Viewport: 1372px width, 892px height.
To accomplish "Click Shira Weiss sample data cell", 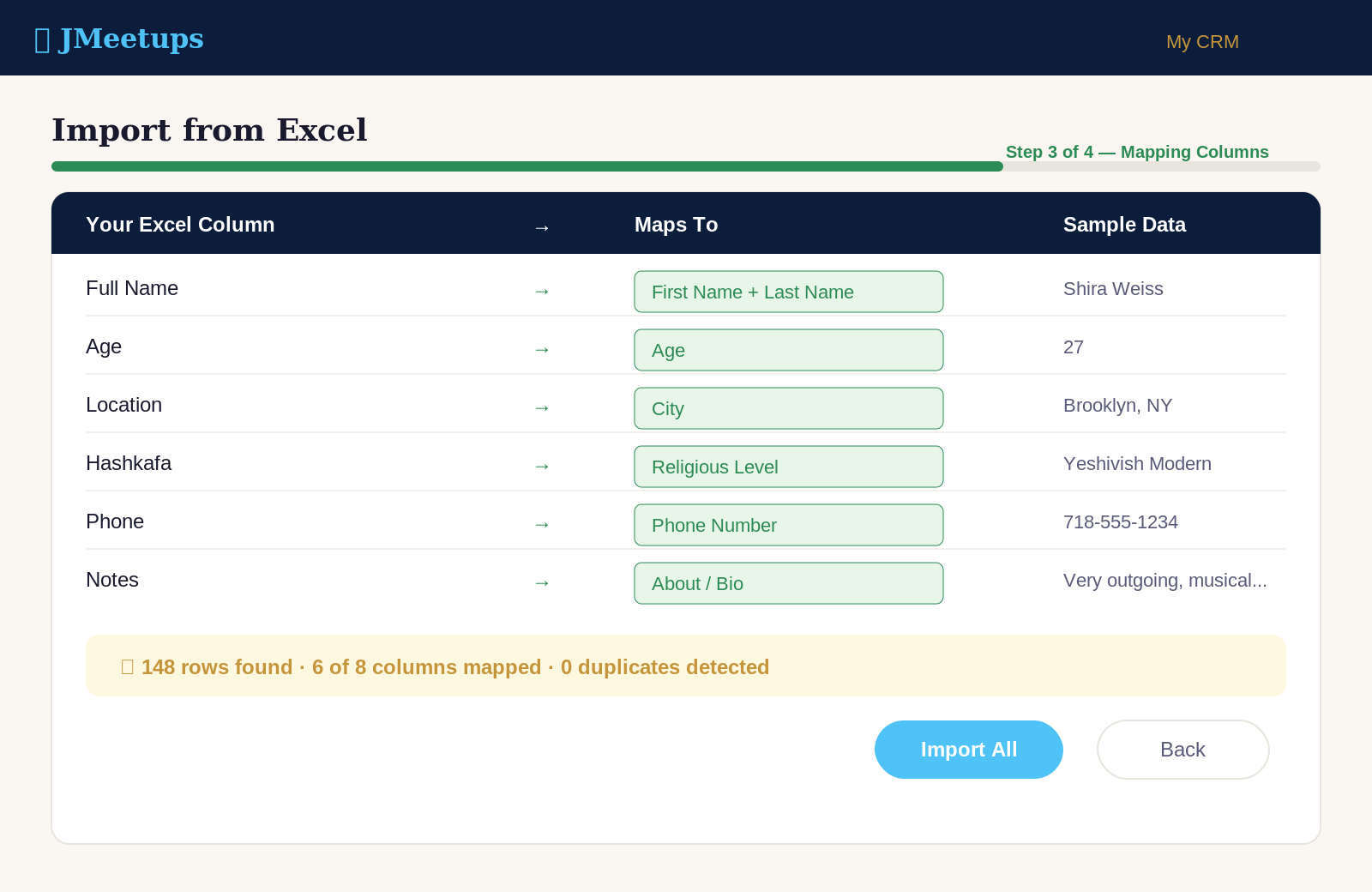I will [1113, 289].
